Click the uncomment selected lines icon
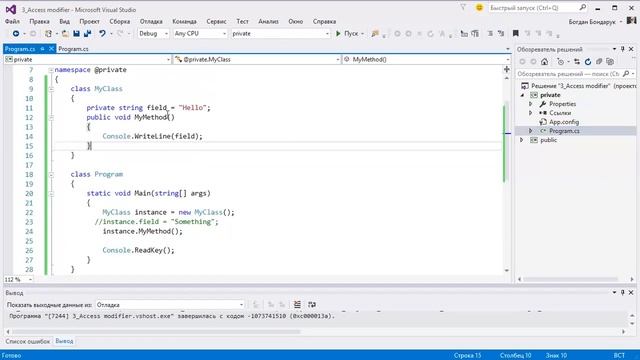 click(x=501, y=33)
